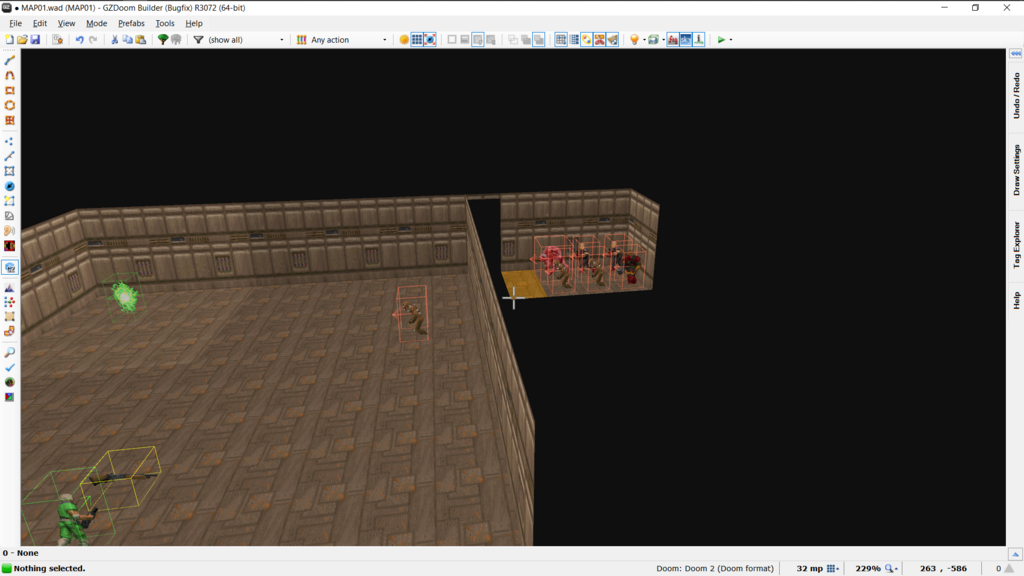Viewport: 1024px width, 576px height.
Task: Expand dynamic lights lightbulb dropdown arrow
Action: coord(644,40)
